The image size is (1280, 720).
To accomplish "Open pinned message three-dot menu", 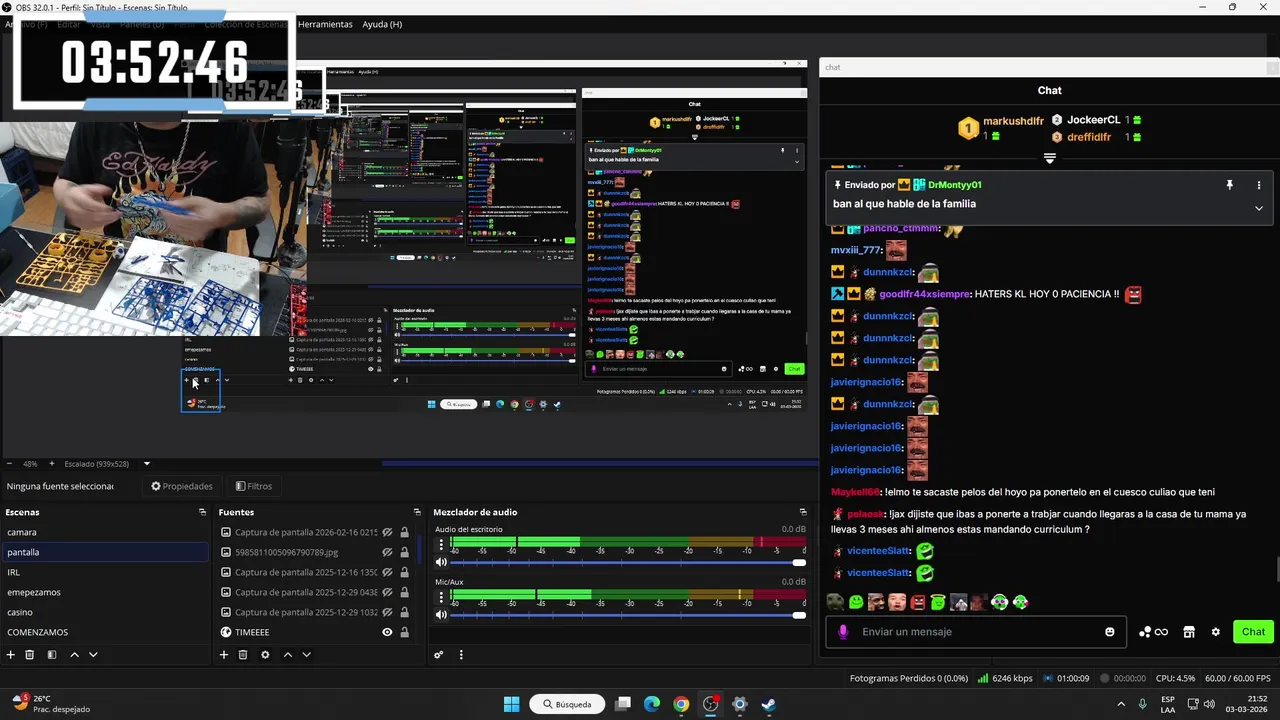I will coord(1259,185).
